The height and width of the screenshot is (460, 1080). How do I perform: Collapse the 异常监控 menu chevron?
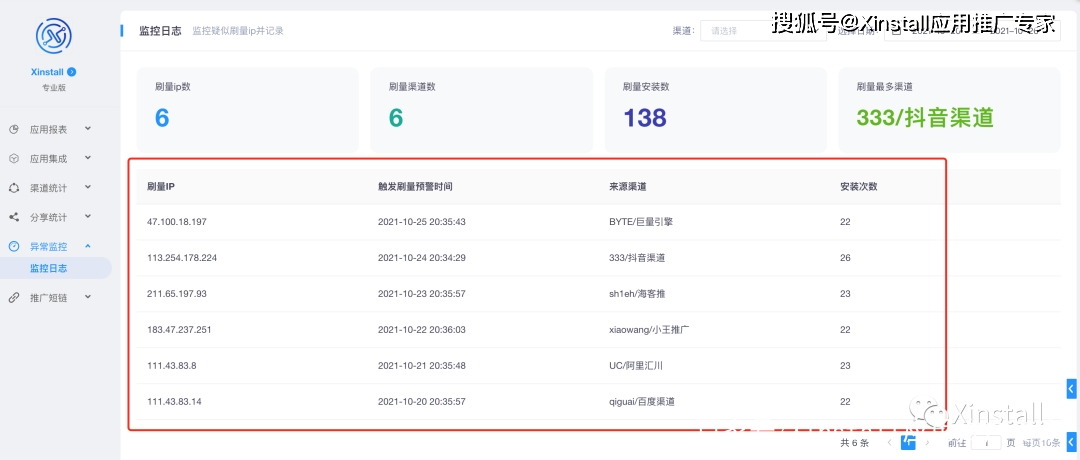pos(87,246)
